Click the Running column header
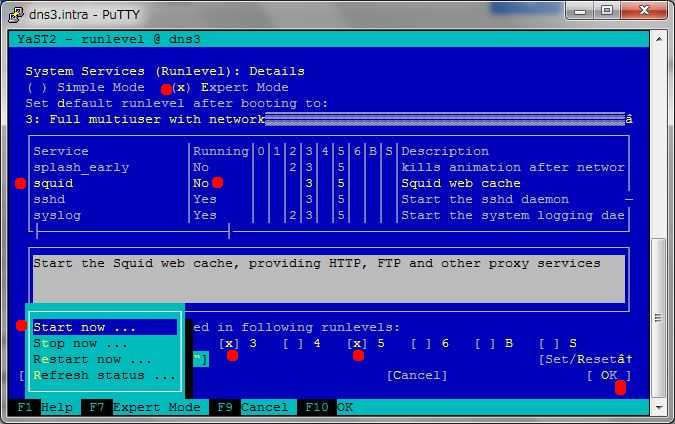This screenshot has height=424, width=675. pos(220,152)
